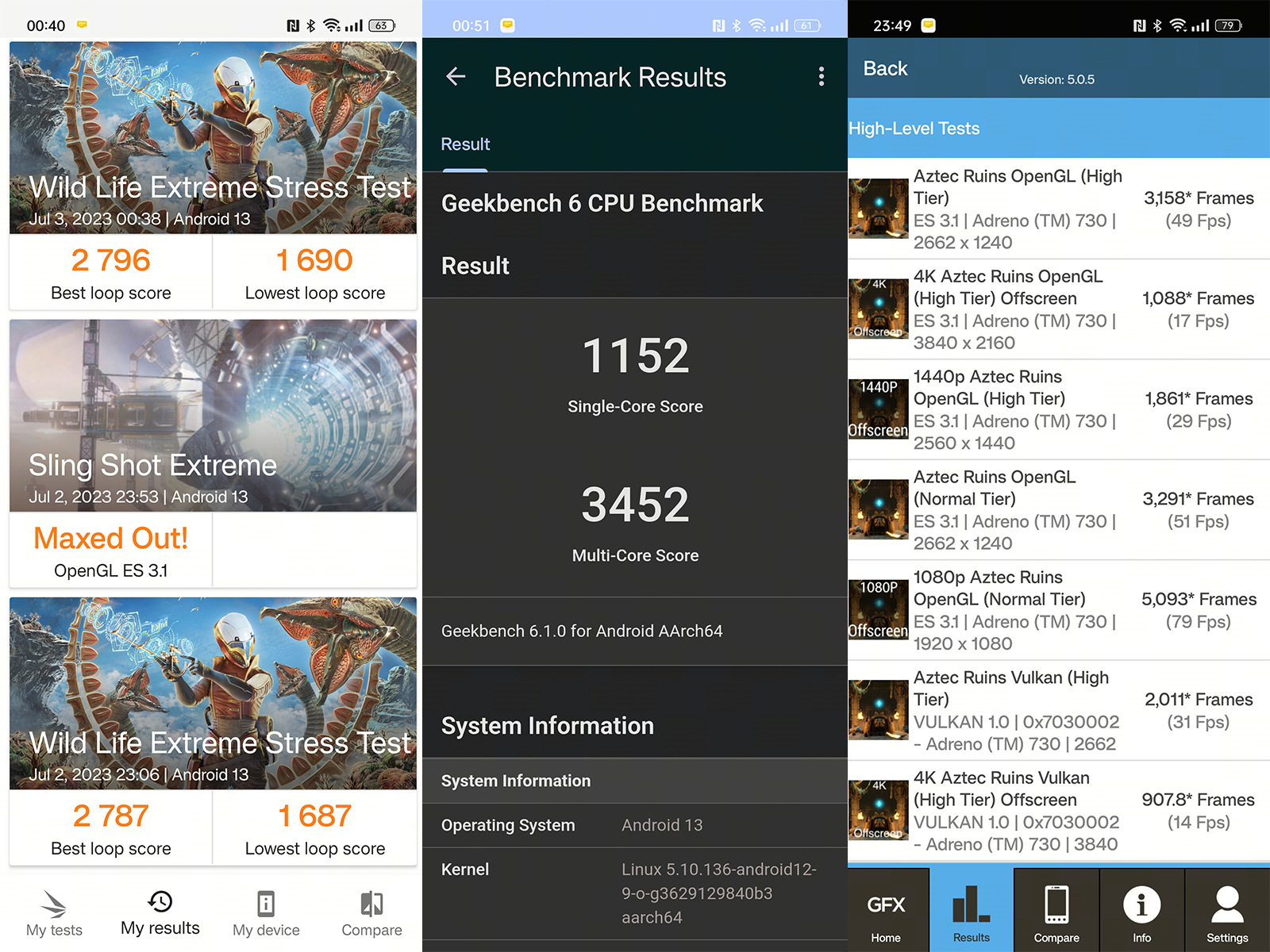The width and height of the screenshot is (1270, 952).
Task: Open My results tab in 3DMark
Action: 160,912
